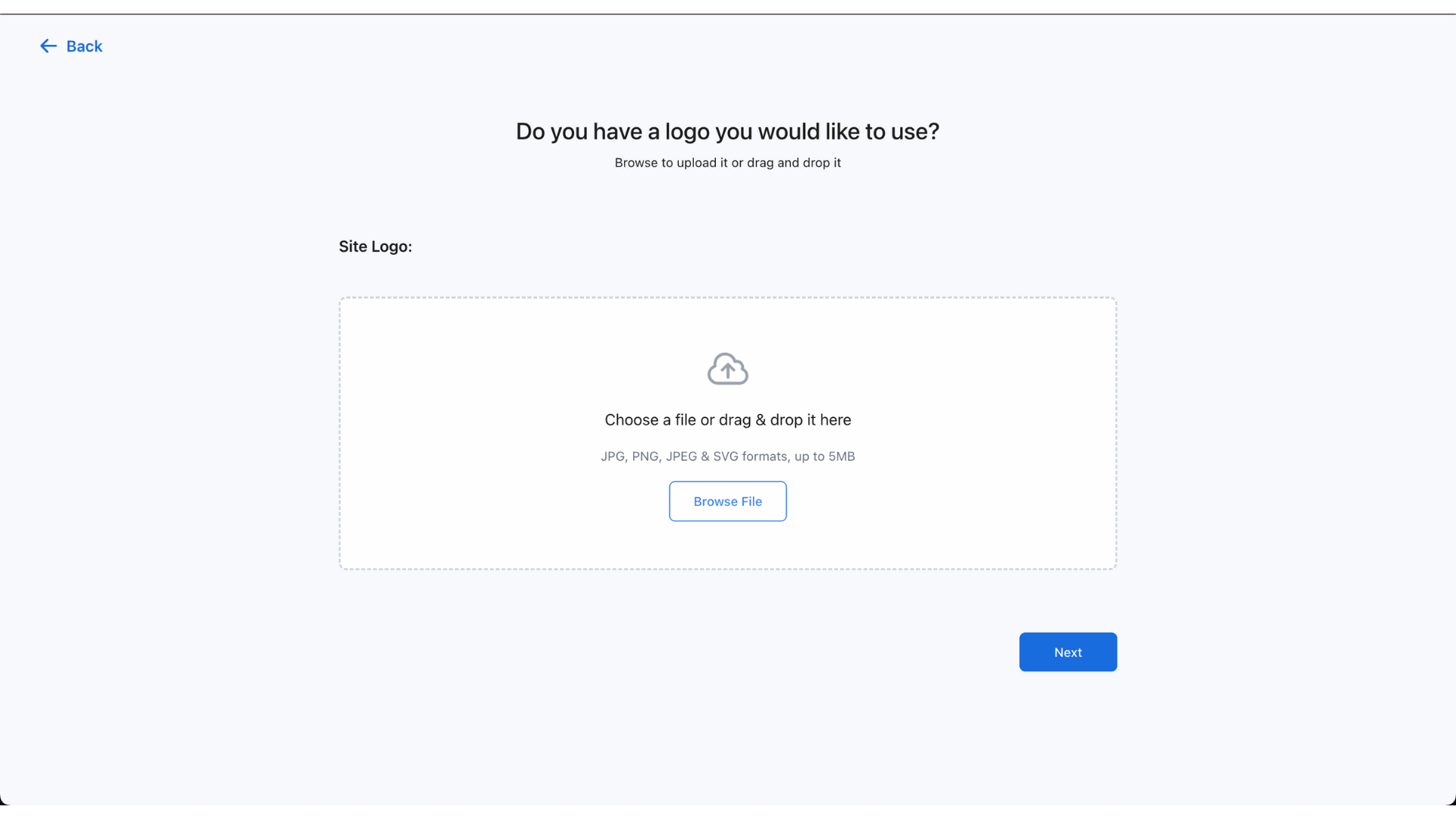Proceed by pressing the Next button

[x=1068, y=652]
